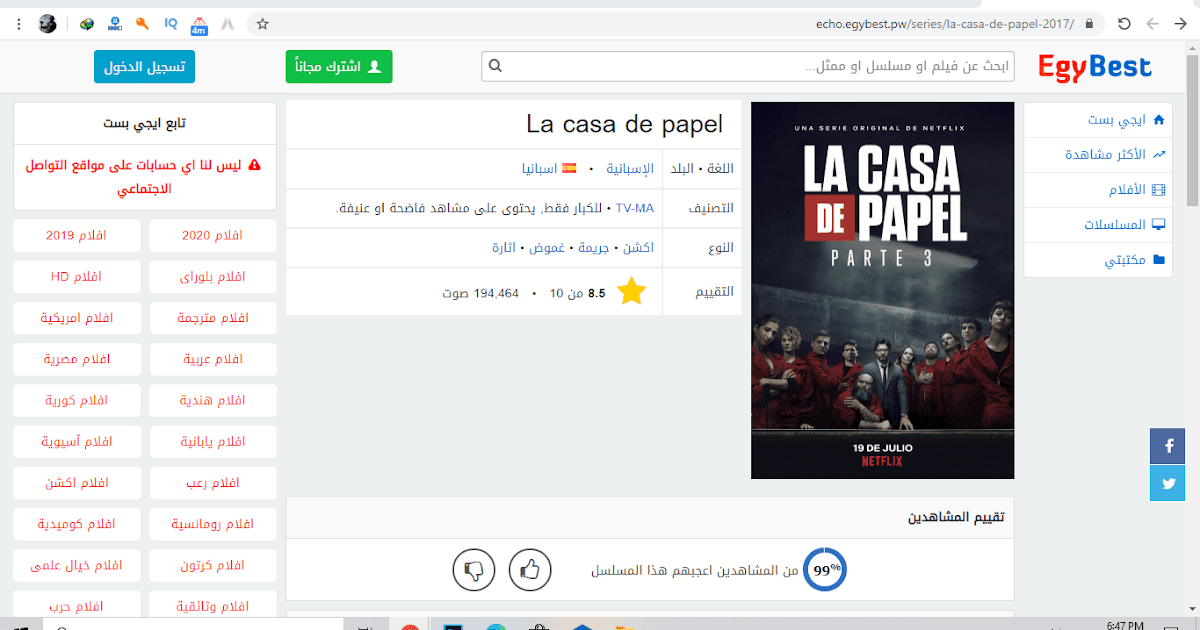Click the La casa de papel title
1200x630 pixels.
point(624,124)
